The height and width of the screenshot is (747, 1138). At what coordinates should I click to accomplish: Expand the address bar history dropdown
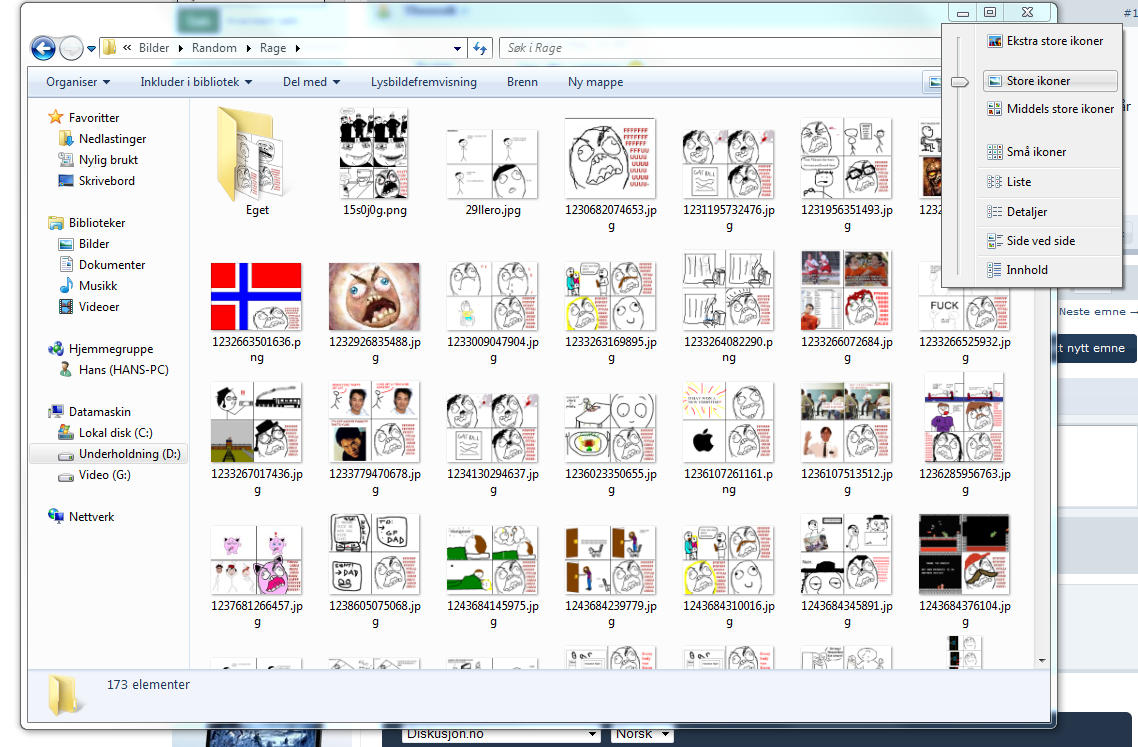[457, 49]
